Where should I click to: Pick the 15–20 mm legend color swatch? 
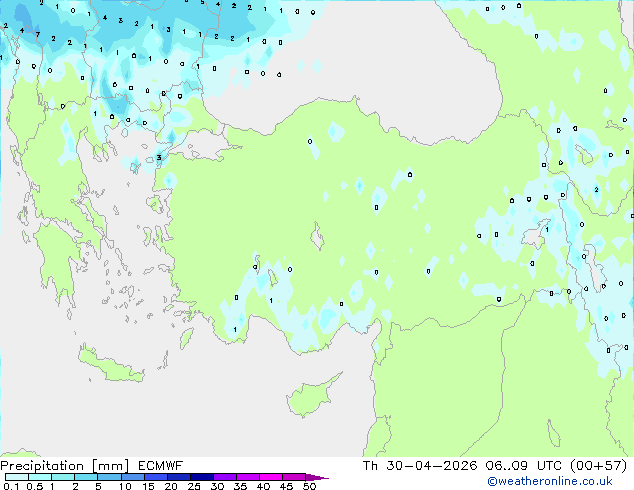coord(156,477)
